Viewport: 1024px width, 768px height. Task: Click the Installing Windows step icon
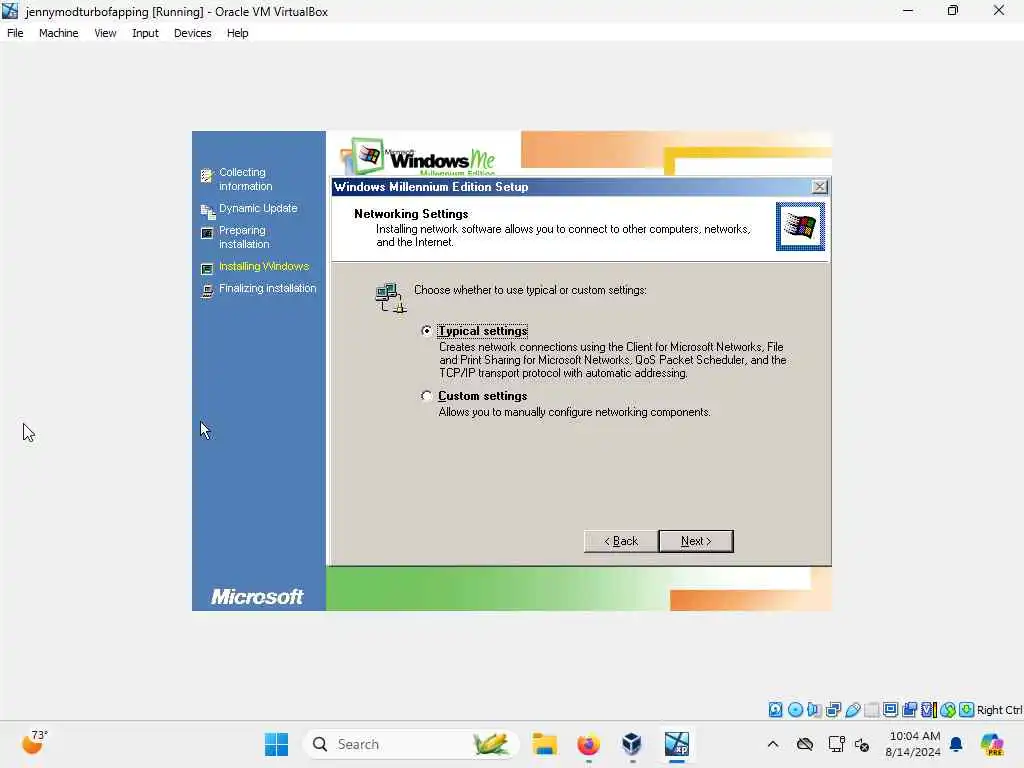[207, 269]
